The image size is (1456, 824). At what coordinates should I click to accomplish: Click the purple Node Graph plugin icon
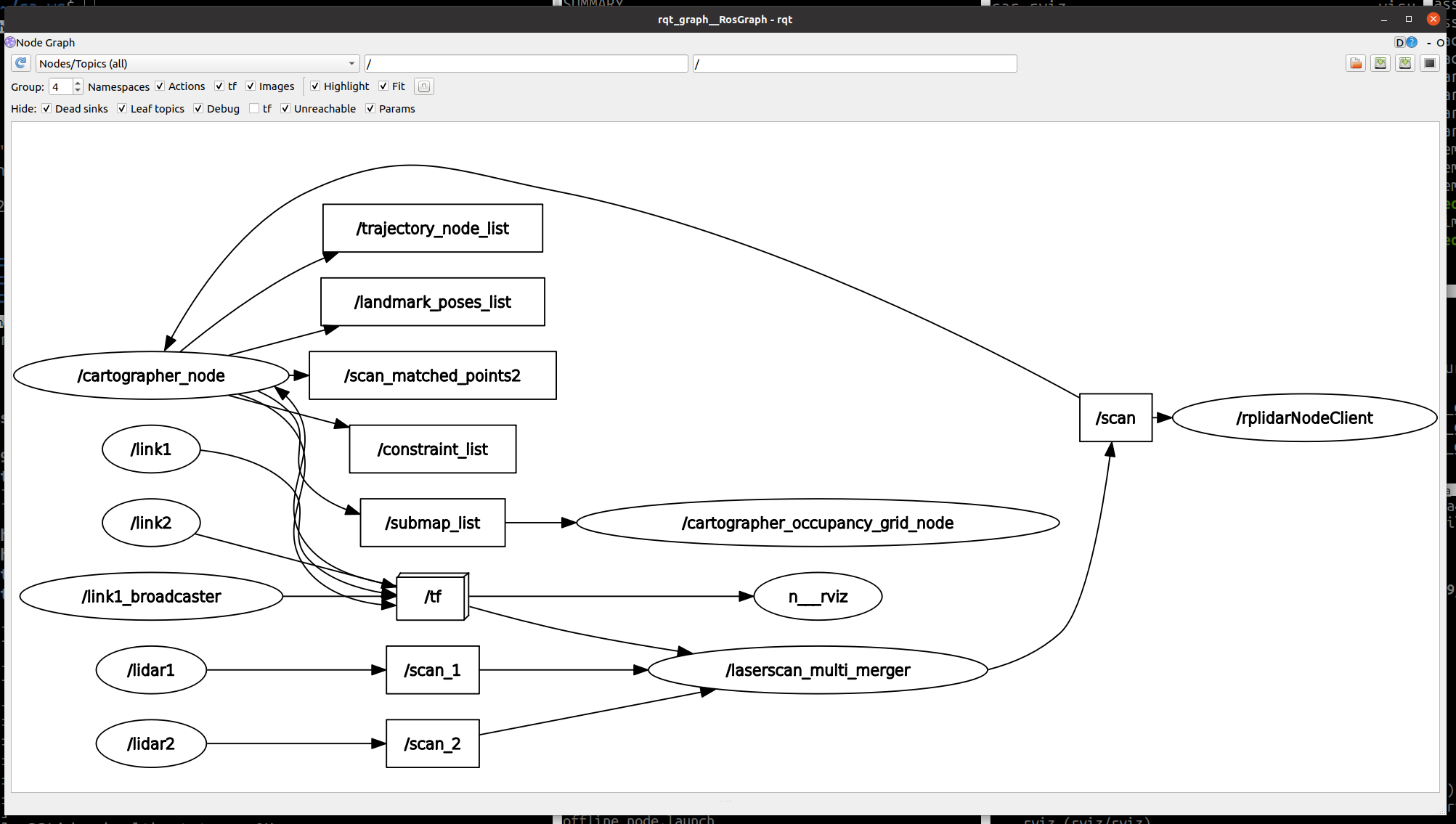pos(10,42)
